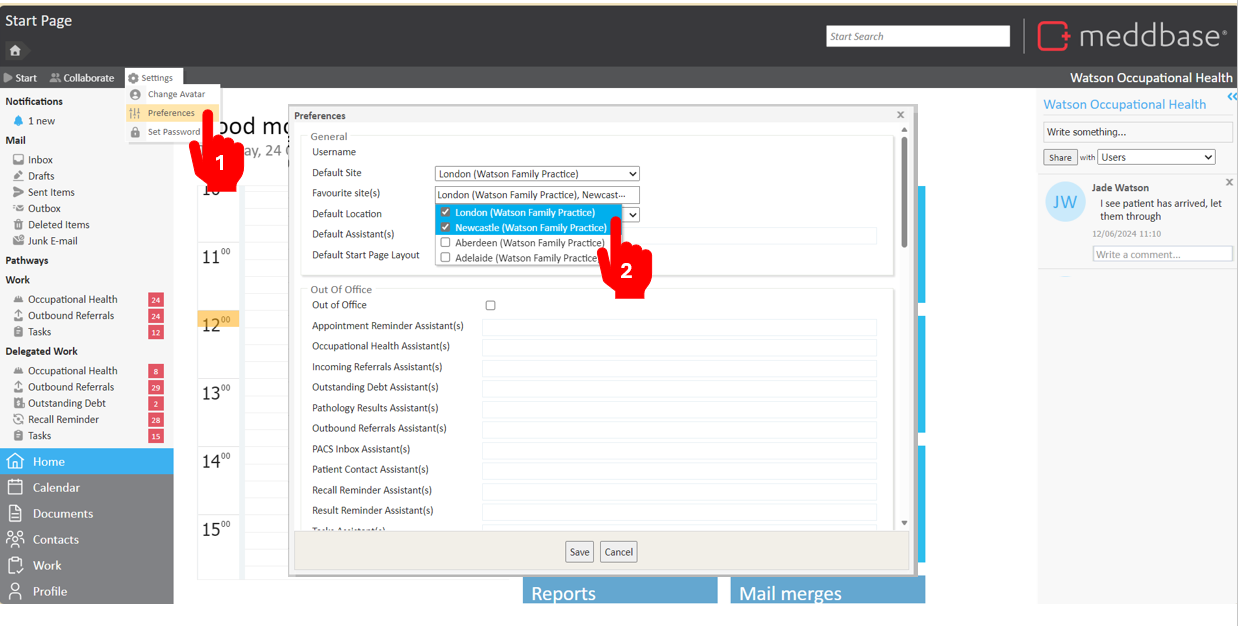
Task: Click the Junk E-mail folder icon
Action: pyautogui.click(x=18, y=241)
